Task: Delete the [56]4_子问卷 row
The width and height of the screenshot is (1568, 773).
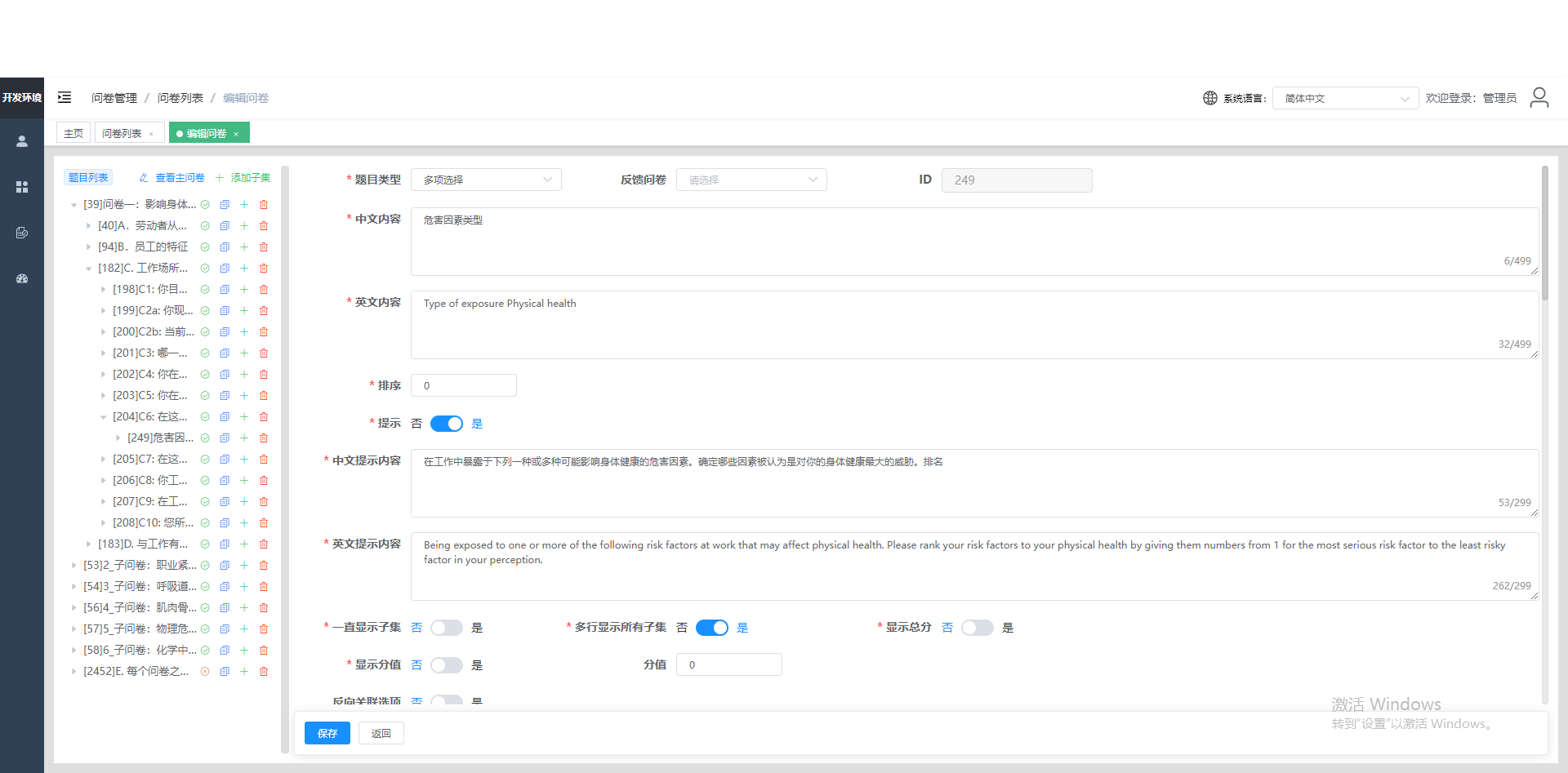Action: pyautogui.click(x=264, y=607)
